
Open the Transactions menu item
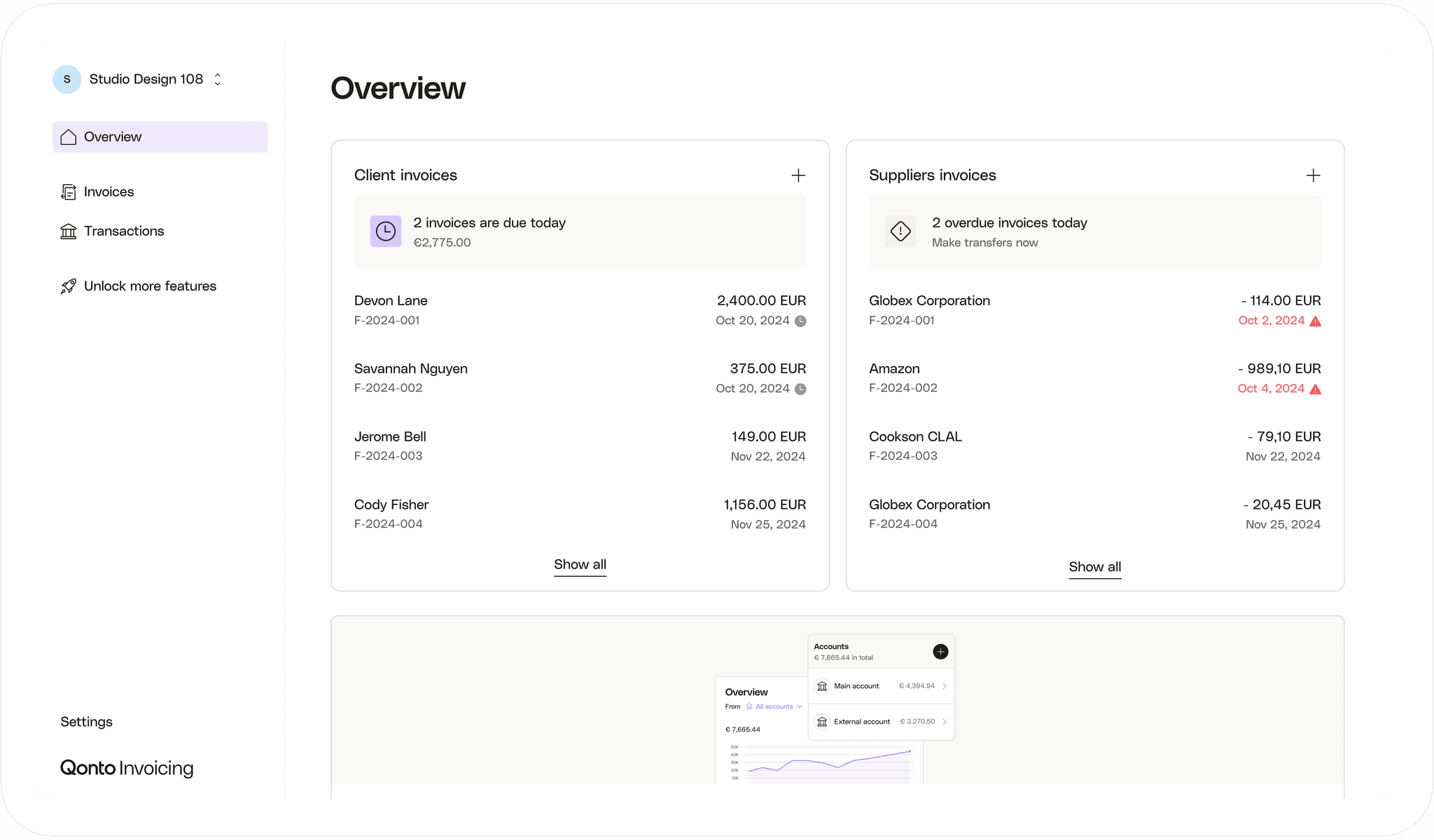pyautogui.click(x=124, y=232)
